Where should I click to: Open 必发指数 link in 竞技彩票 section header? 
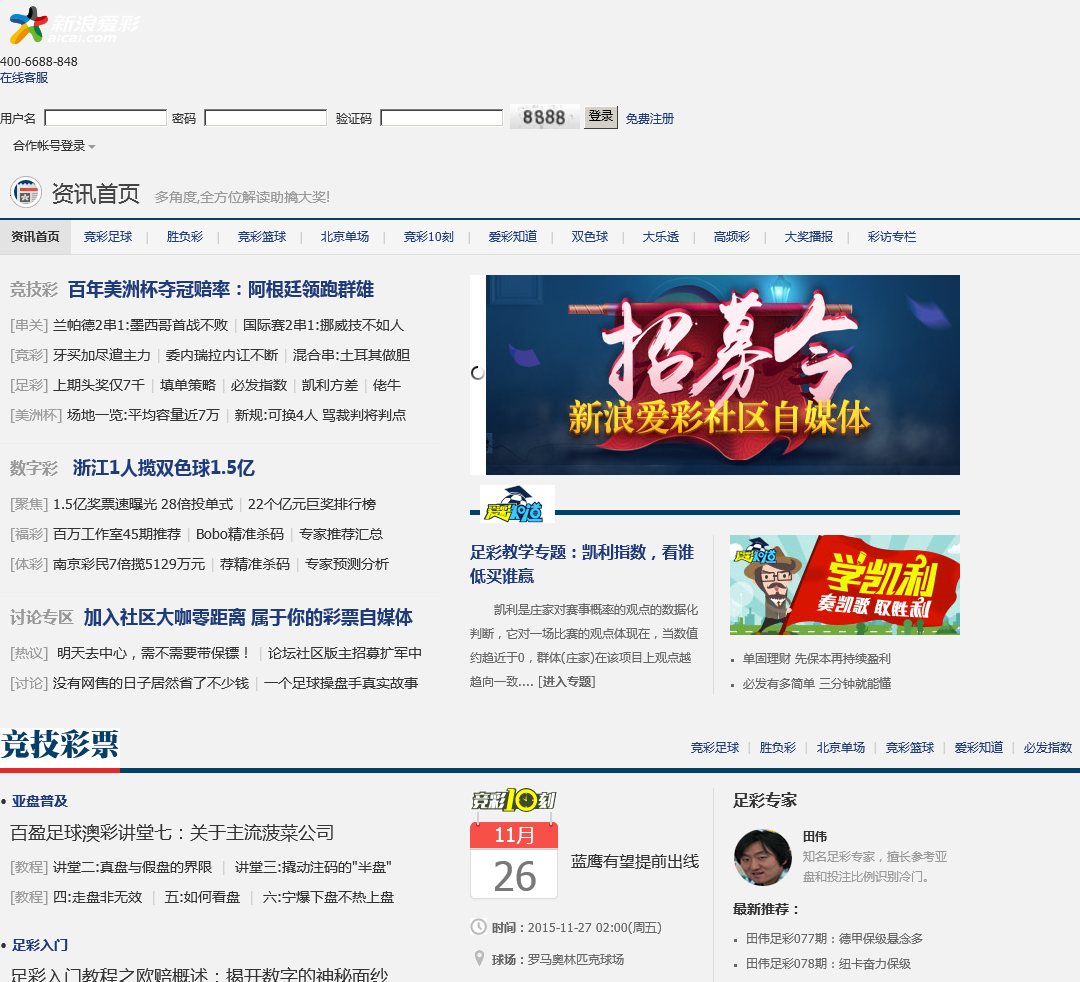tap(1048, 748)
